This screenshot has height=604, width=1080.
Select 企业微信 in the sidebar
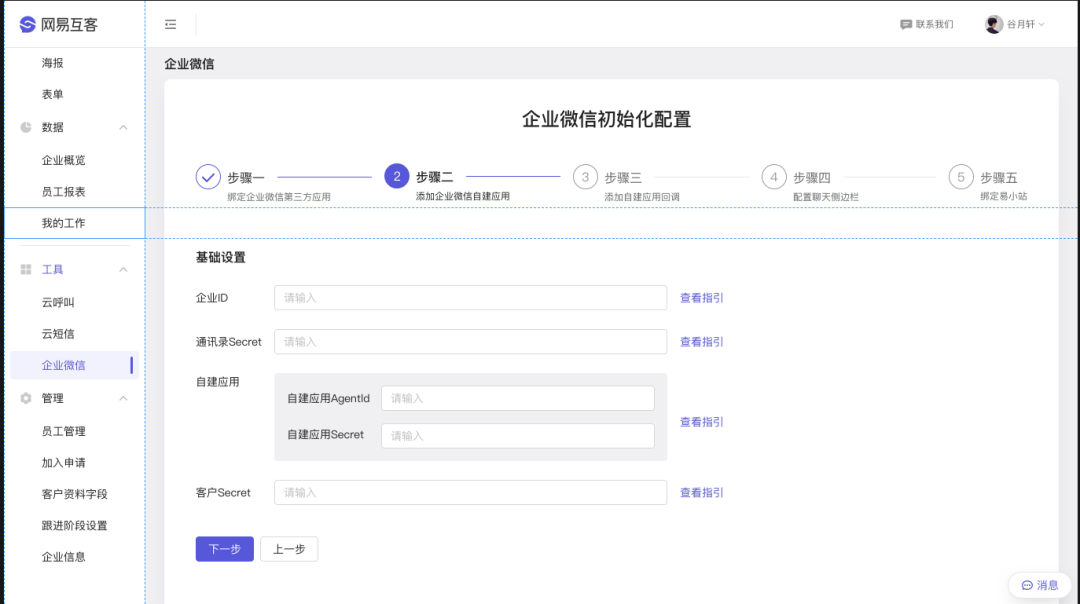pyautogui.click(x=74, y=365)
